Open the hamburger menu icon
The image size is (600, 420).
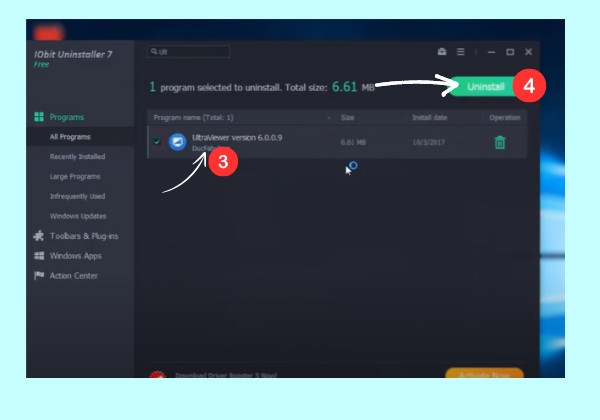[x=461, y=52]
